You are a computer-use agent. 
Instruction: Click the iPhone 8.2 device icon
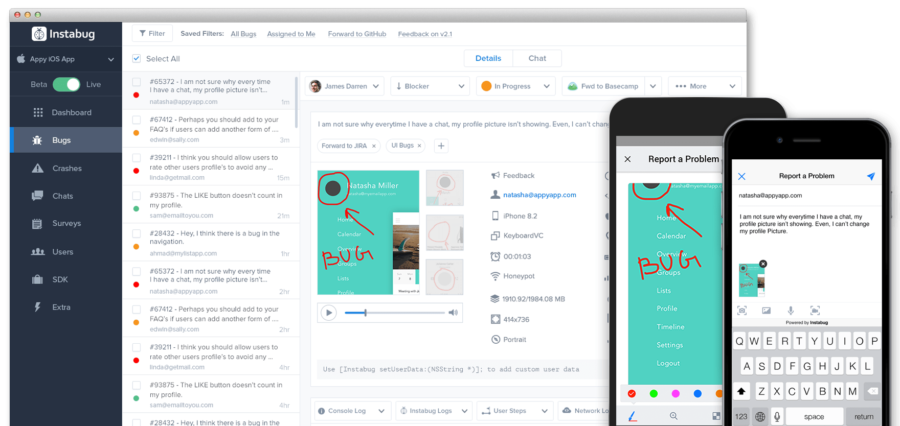click(495, 216)
